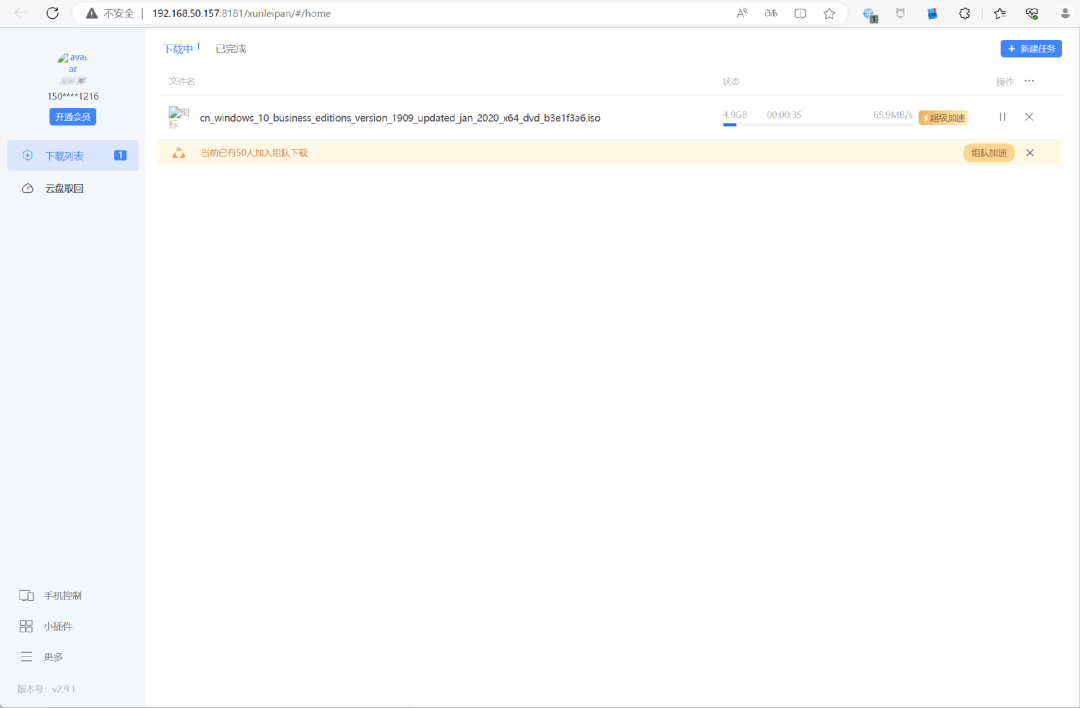Click the 开通会员 button
Image resolution: width=1080 pixels, height=708 pixels.
click(72, 117)
